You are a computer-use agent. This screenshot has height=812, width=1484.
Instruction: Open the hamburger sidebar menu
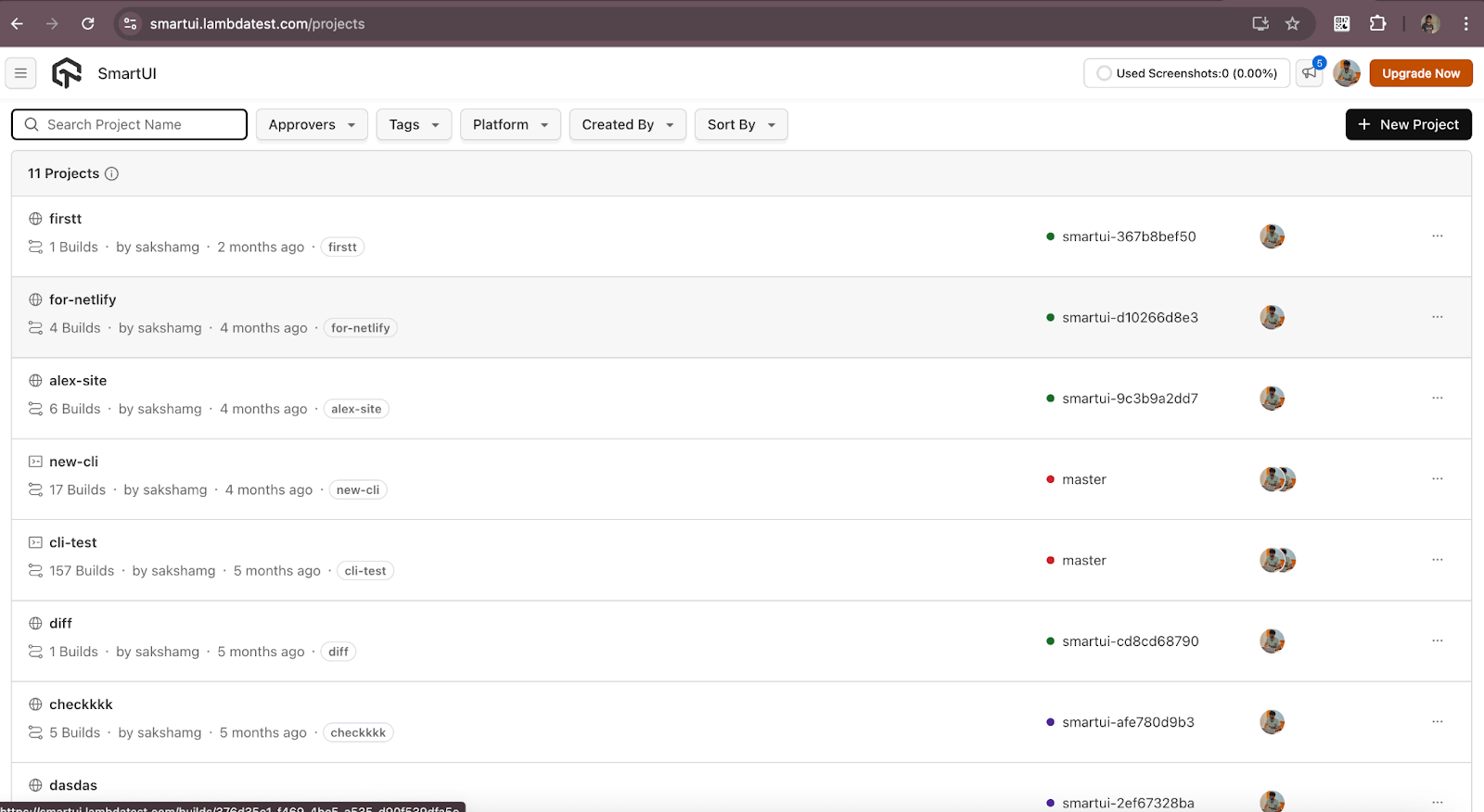20,73
